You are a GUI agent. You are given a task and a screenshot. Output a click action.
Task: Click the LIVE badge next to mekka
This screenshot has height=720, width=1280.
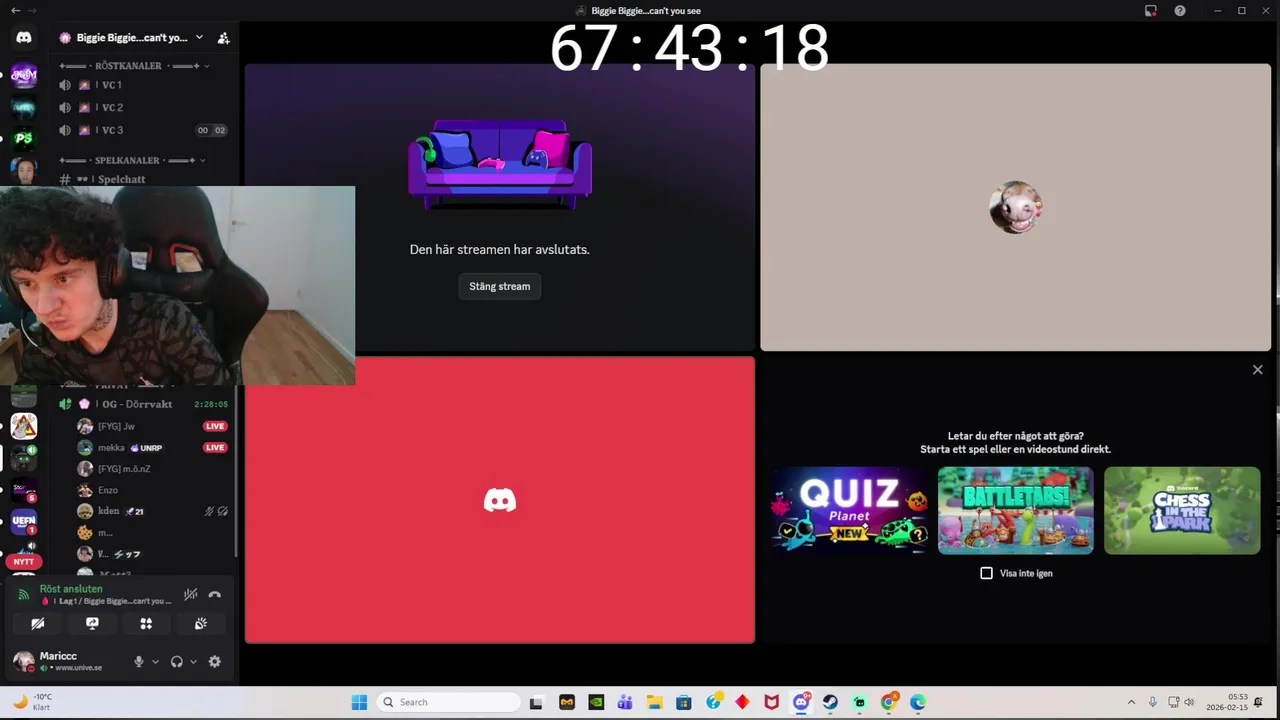pos(215,447)
